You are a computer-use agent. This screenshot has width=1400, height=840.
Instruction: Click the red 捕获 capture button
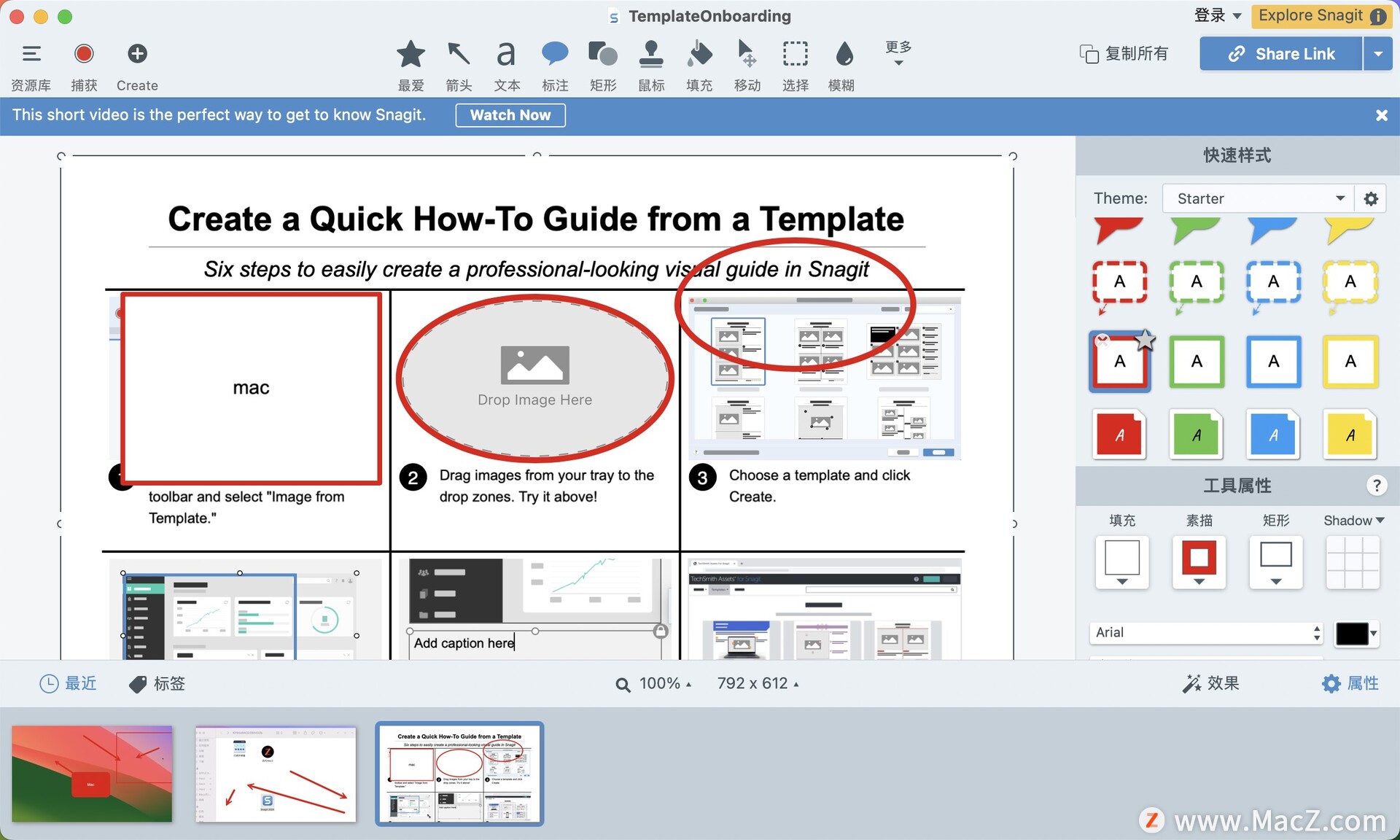84,54
